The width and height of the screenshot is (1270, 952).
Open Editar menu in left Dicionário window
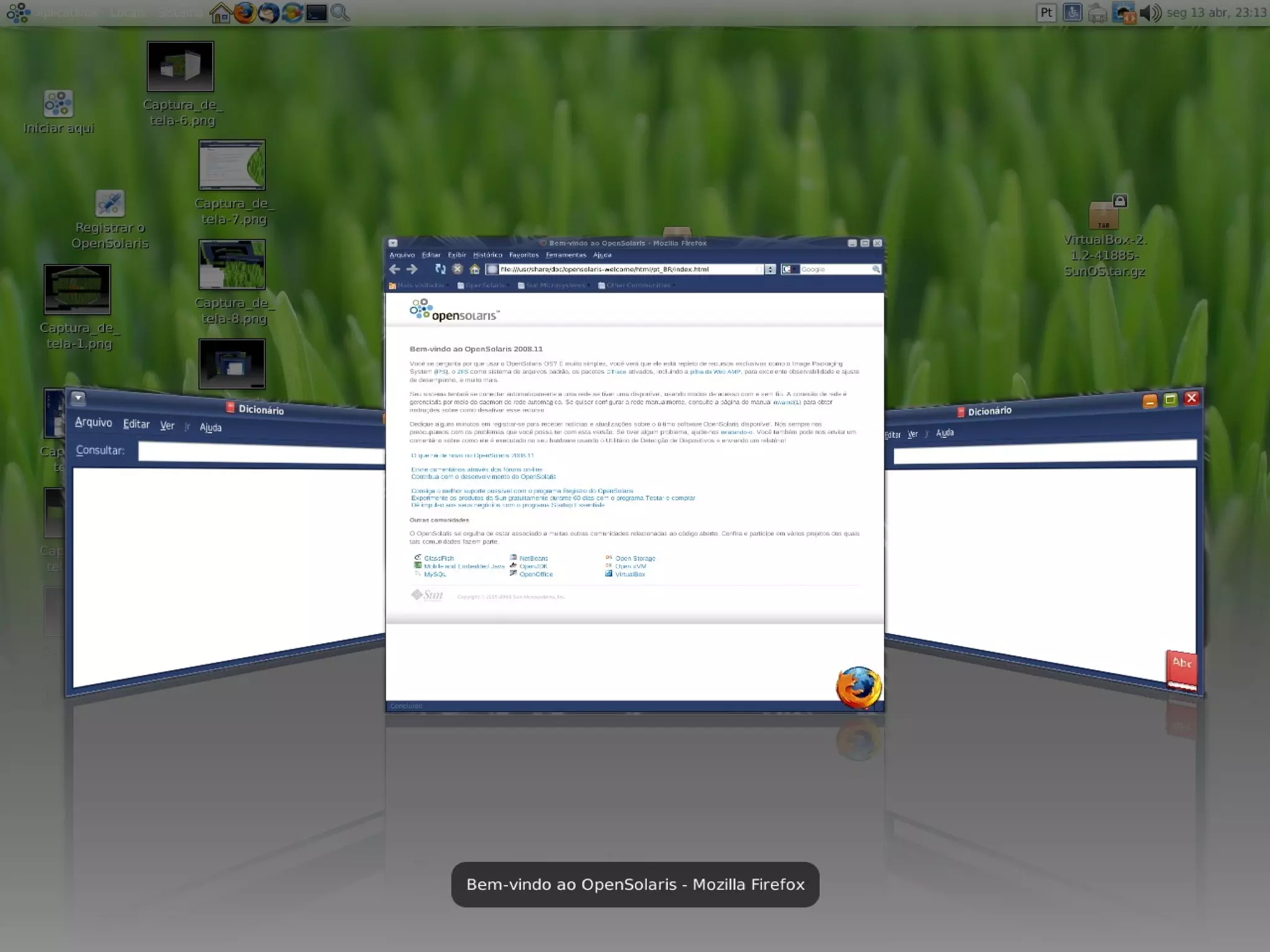(x=136, y=424)
